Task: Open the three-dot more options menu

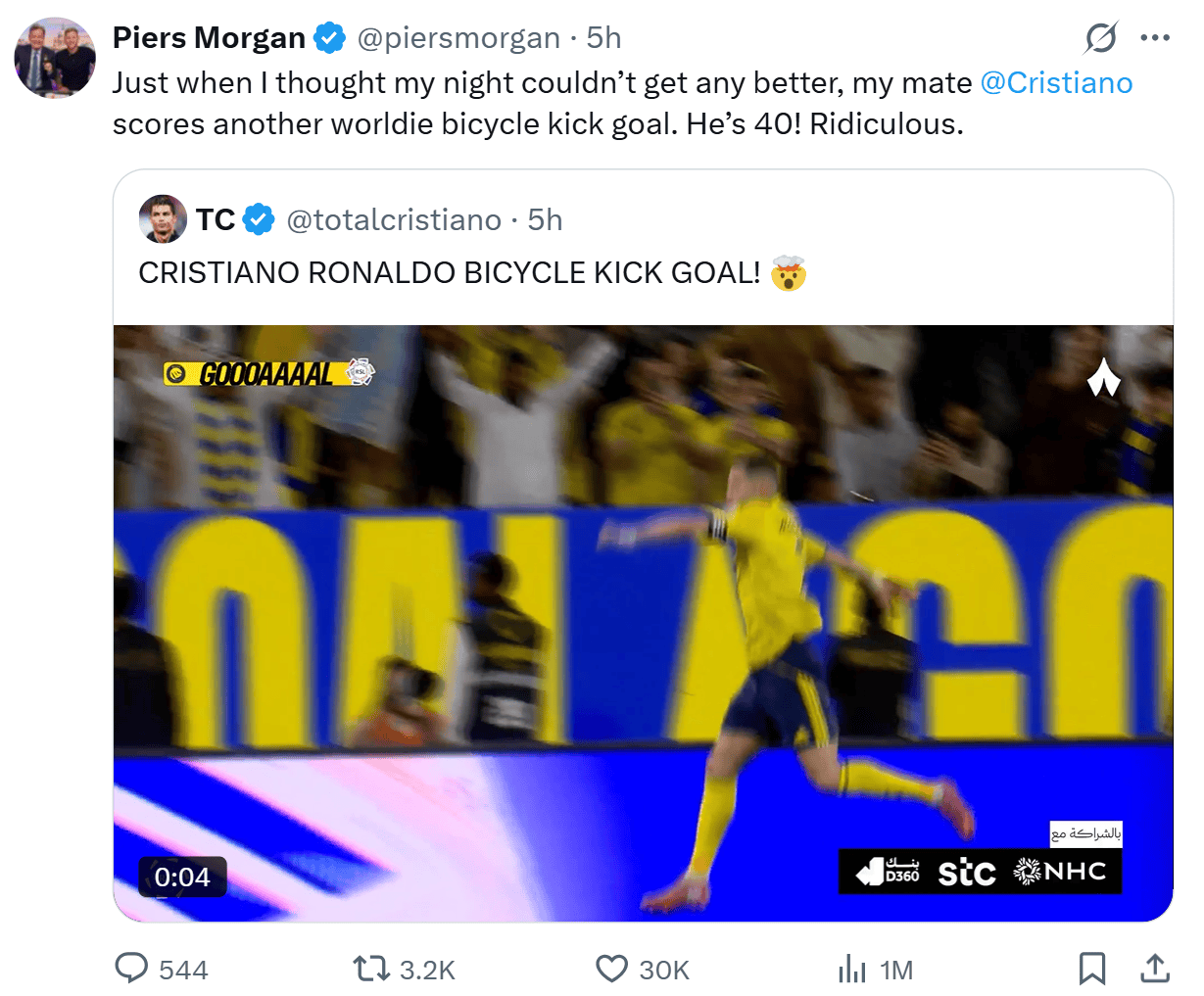Action: pyautogui.click(x=1155, y=38)
